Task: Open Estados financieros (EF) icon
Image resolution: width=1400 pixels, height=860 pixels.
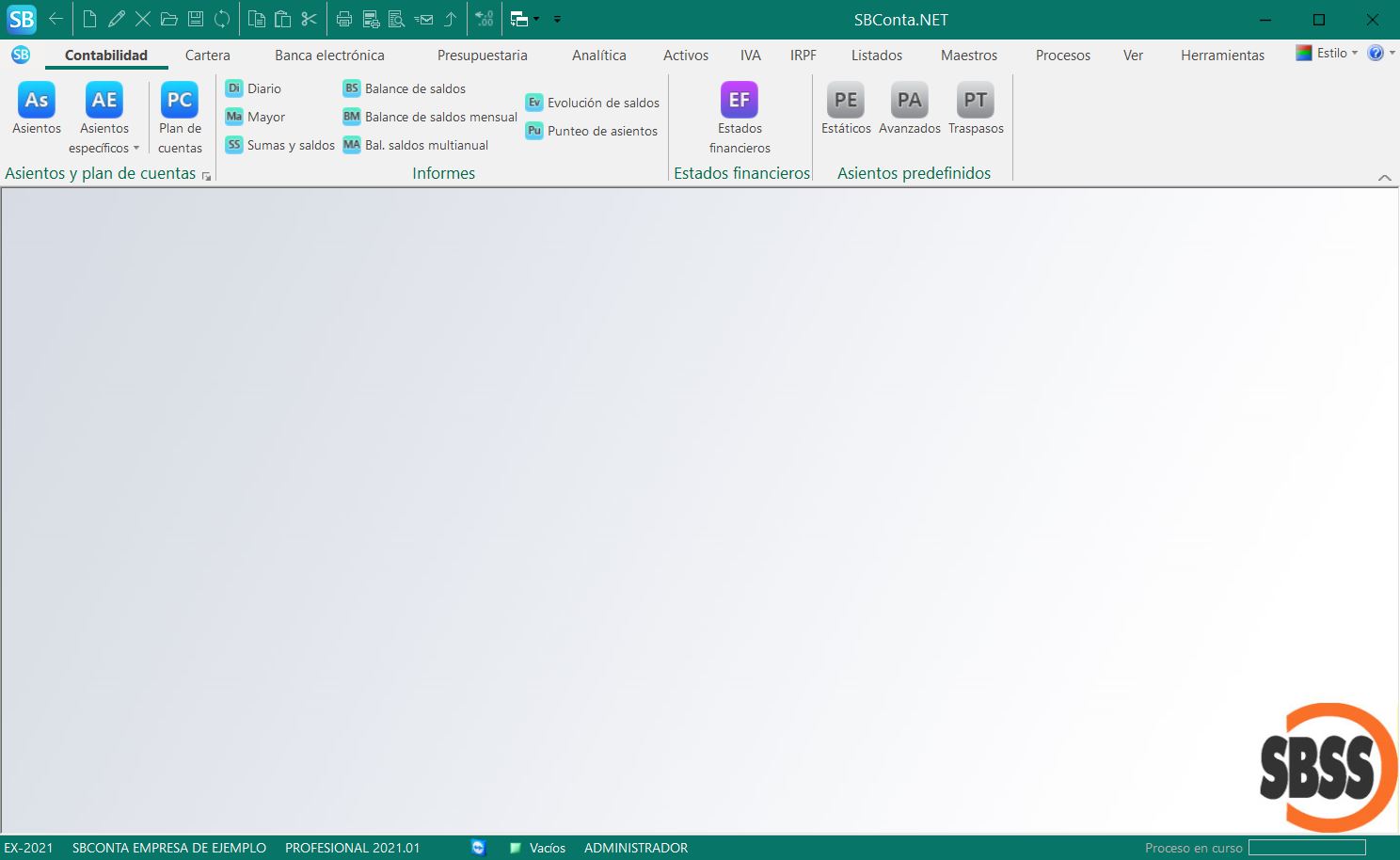Action: (x=740, y=102)
